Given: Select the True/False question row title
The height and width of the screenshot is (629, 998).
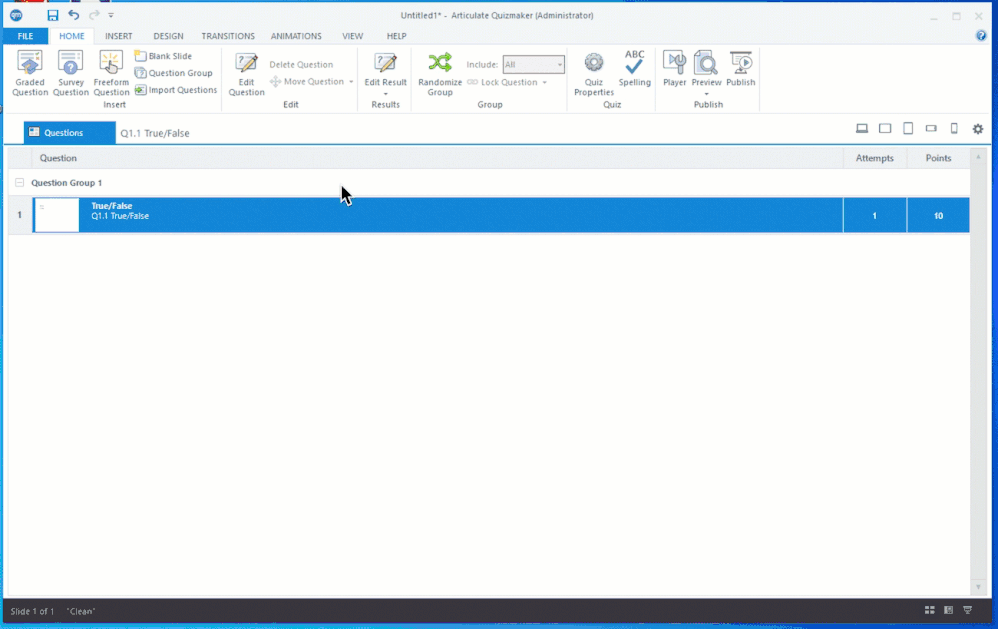Looking at the screenshot, I should pyautogui.click(x=111, y=206).
